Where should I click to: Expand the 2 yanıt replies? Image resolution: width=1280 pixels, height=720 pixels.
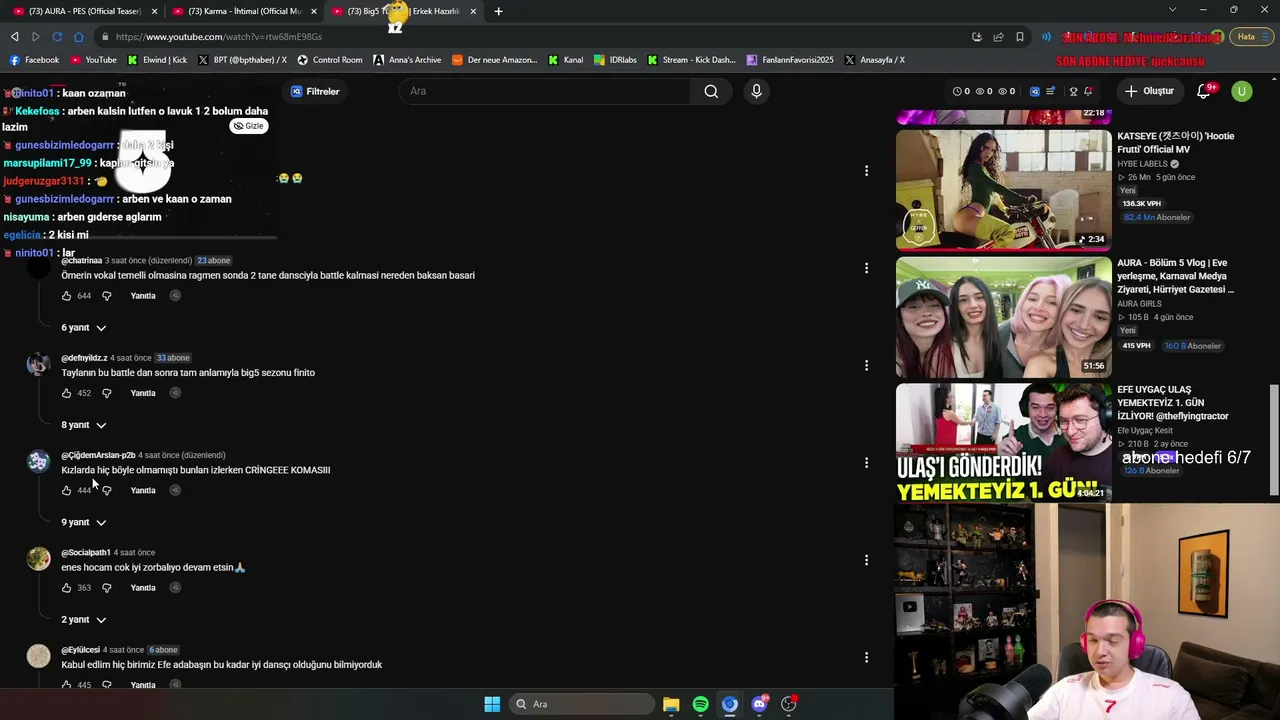(84, 620)
